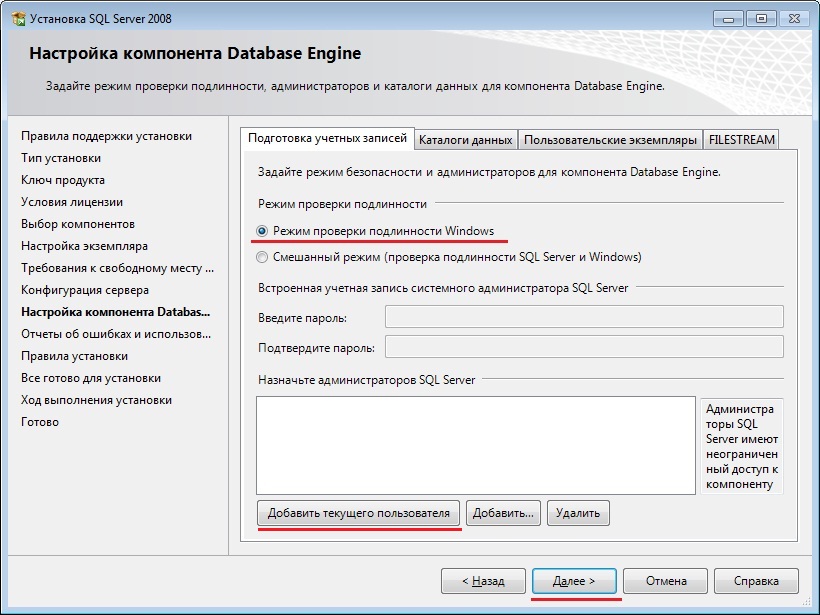820x615 pixels.
Task: Open the 'Пользовательские экземпляры' tab
Action: 610,140
